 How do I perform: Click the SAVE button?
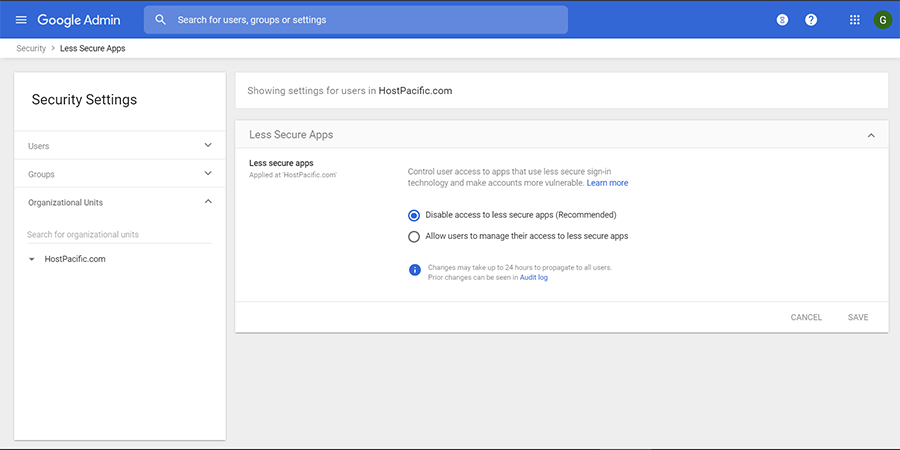click(858, 317)
